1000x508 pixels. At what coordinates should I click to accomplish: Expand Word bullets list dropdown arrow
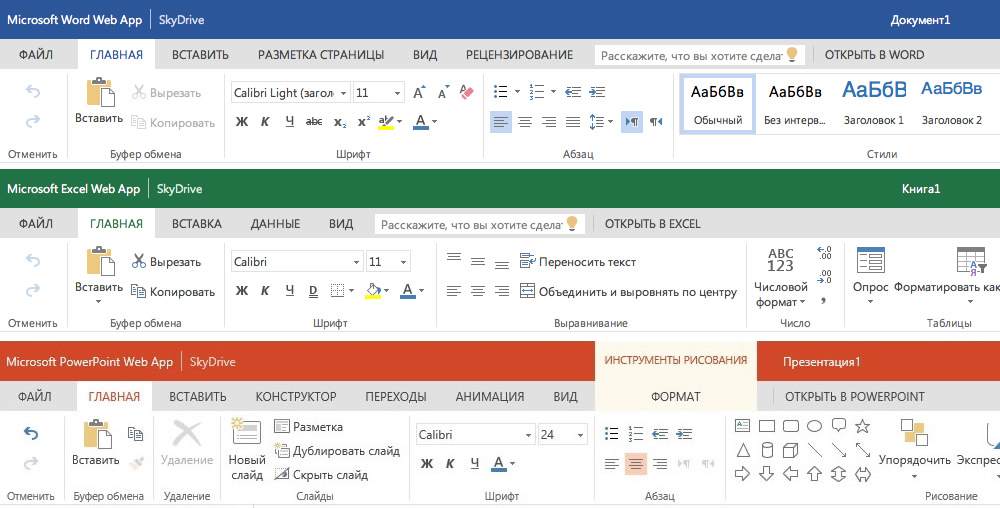(517, 92)
